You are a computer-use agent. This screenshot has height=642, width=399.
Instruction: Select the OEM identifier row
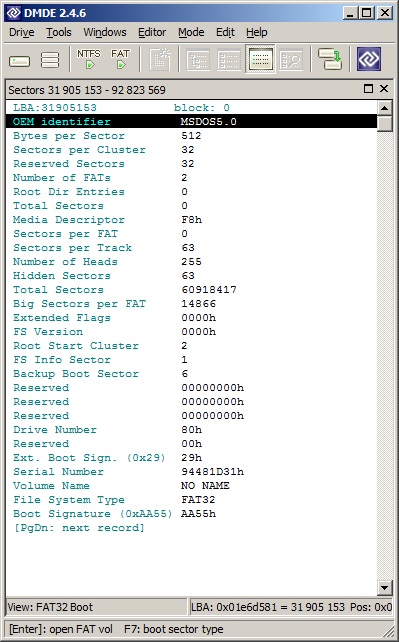coord(192,122)
